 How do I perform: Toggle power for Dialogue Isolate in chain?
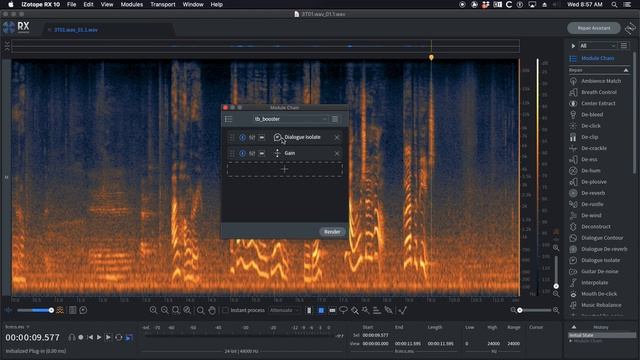(x=242, y=138)
